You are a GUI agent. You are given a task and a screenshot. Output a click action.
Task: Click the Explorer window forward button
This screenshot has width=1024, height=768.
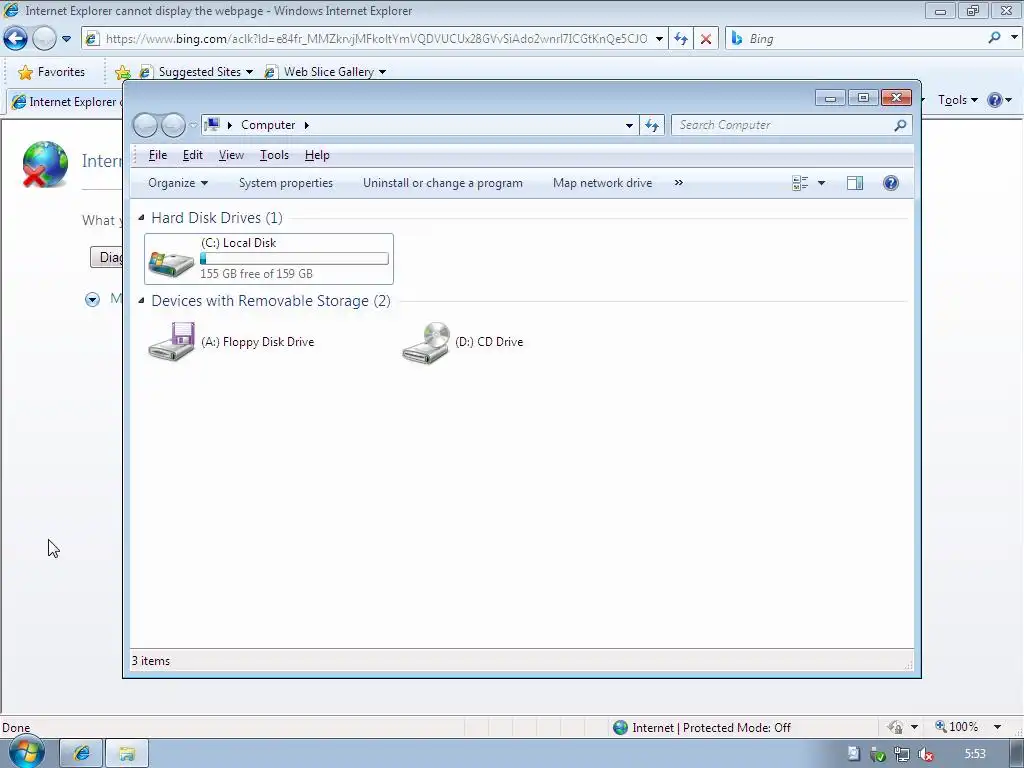coord(173,125)
